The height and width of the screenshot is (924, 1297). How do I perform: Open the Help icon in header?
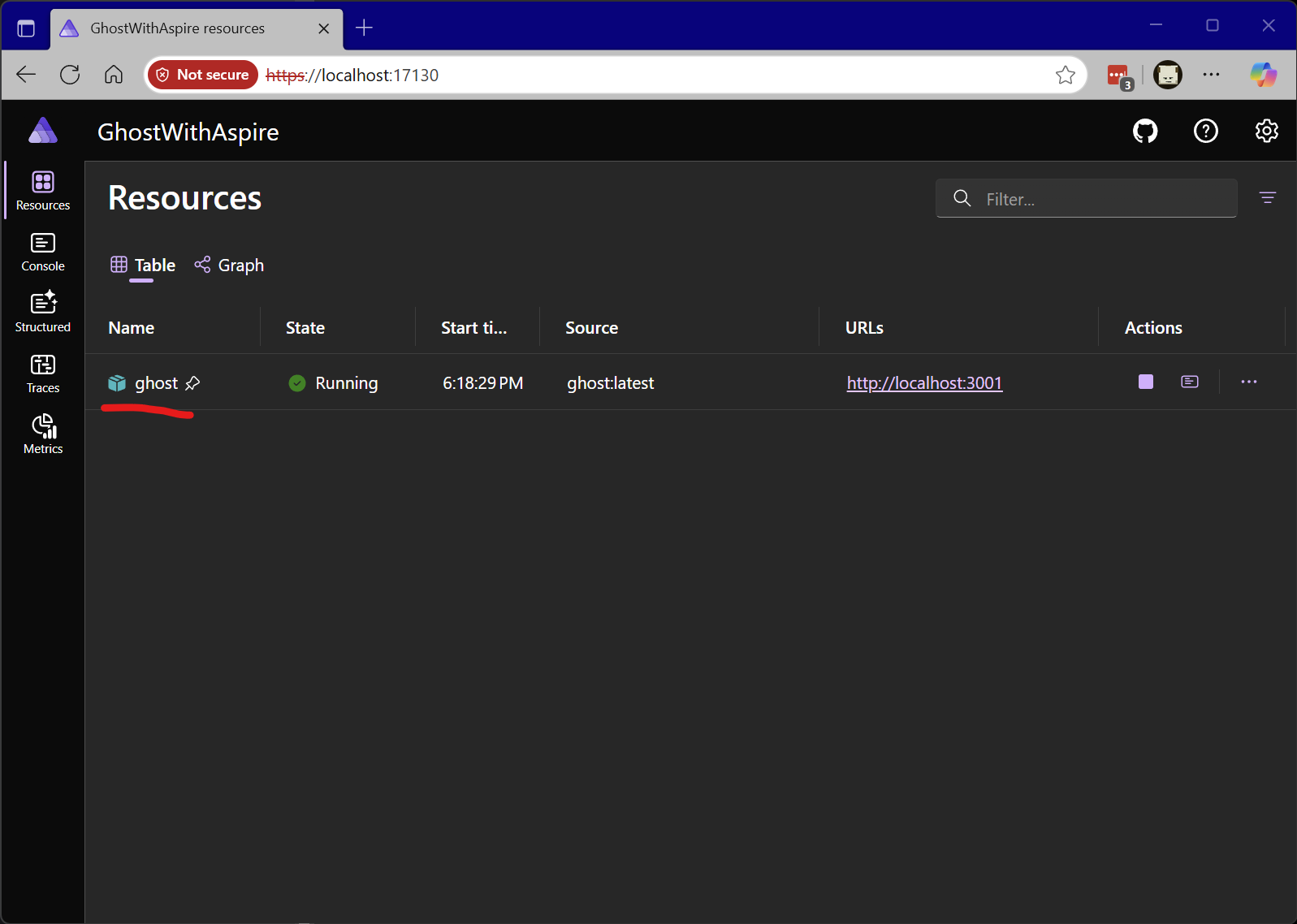pyautogui.click(x=1205, y=131)
